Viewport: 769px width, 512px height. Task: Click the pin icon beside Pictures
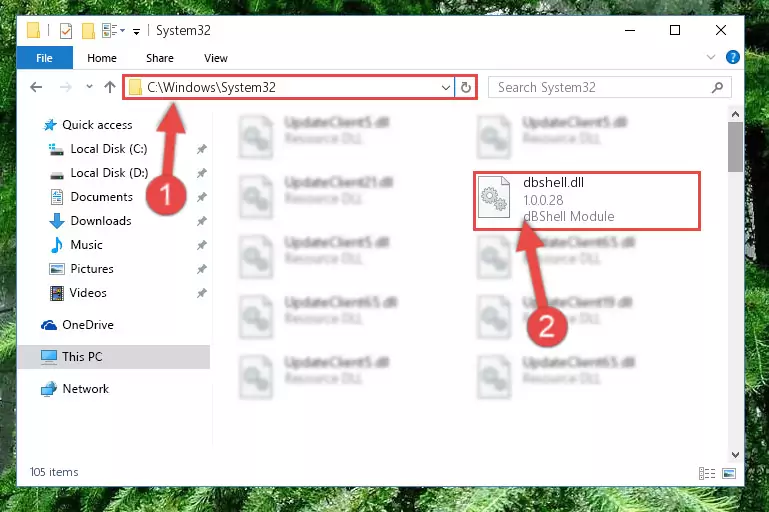201,269
